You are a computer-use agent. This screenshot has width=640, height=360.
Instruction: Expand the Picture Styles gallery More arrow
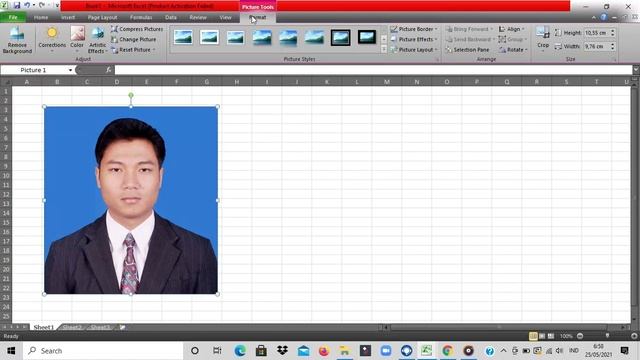pos(384,49)
